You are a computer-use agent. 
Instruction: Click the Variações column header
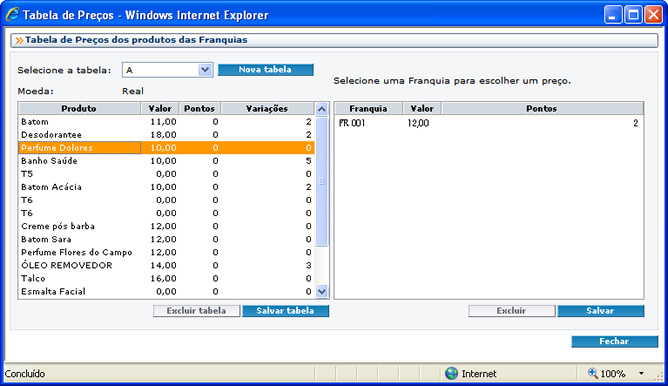coord(267,109)
